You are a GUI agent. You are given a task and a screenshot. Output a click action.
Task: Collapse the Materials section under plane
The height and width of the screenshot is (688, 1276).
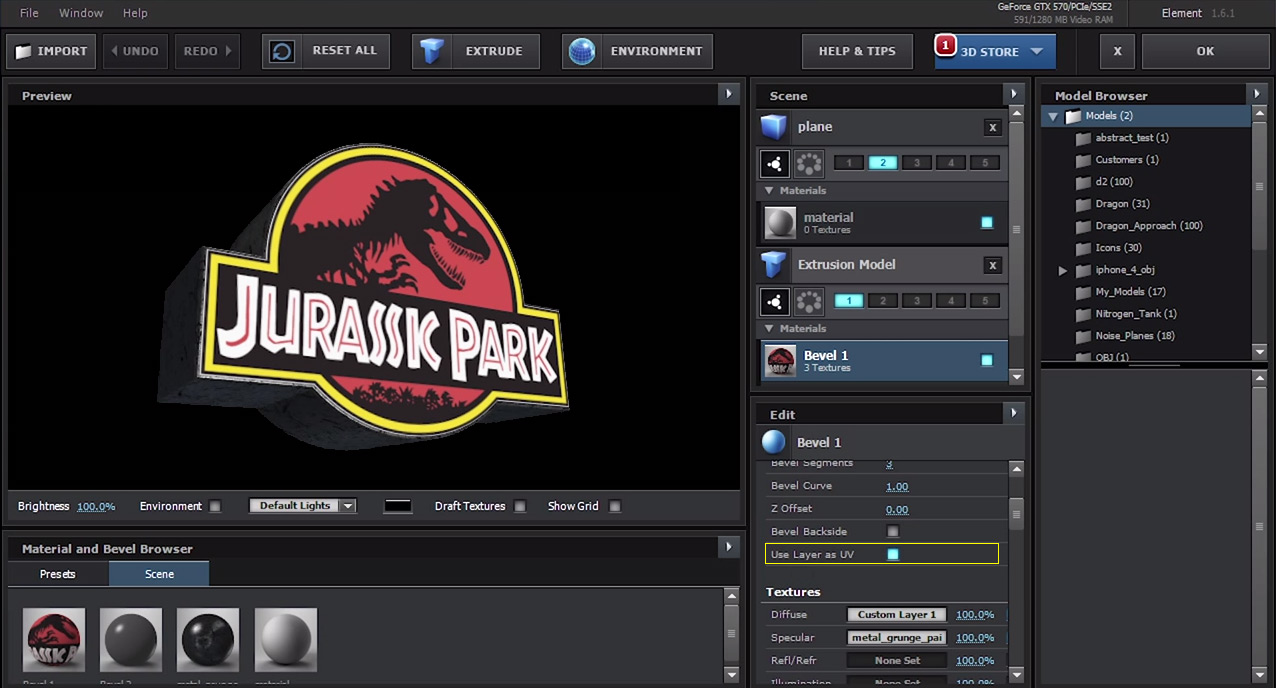[x=769, y=190]
